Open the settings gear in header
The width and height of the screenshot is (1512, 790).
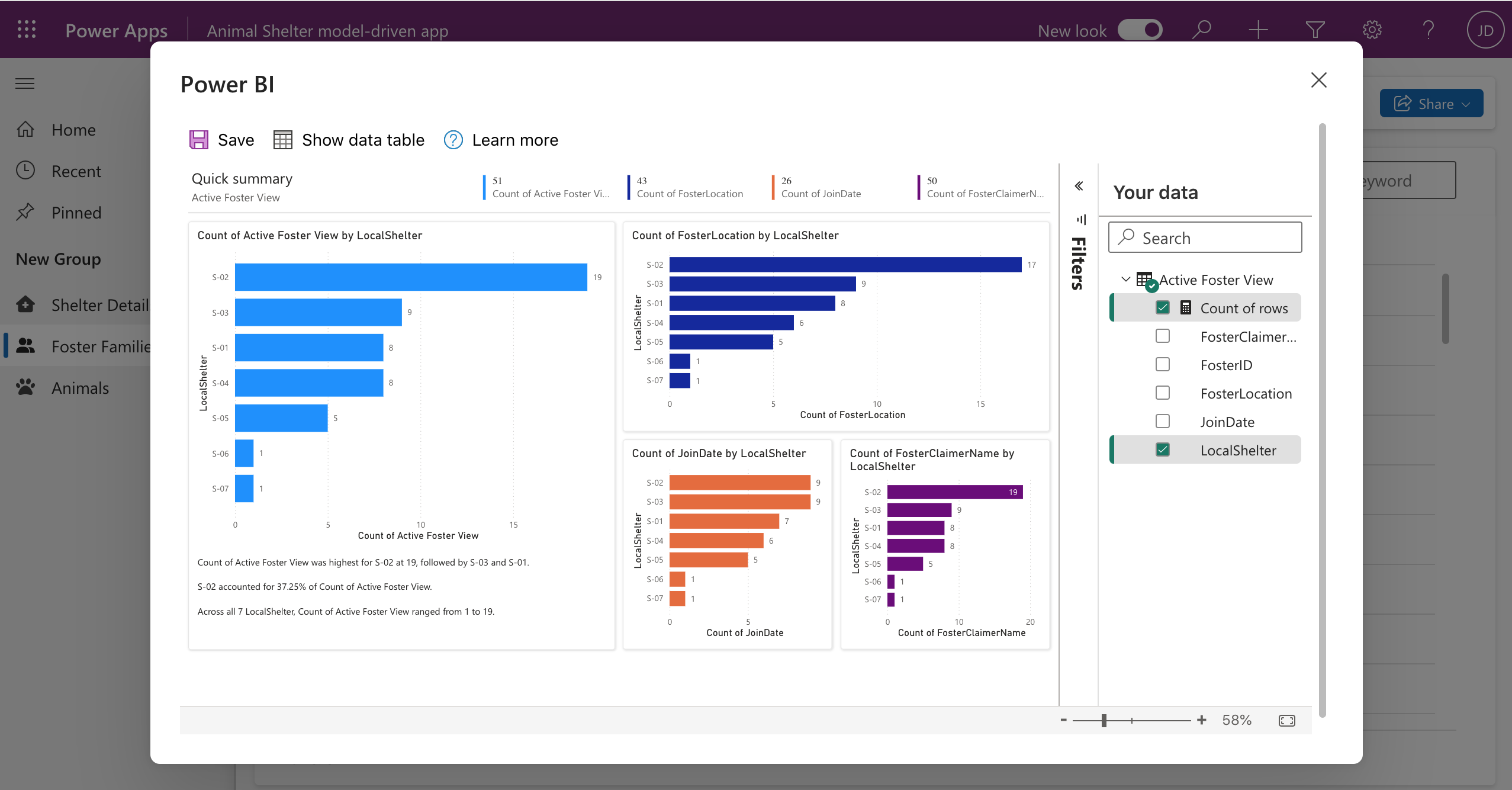coord(1372,30)
